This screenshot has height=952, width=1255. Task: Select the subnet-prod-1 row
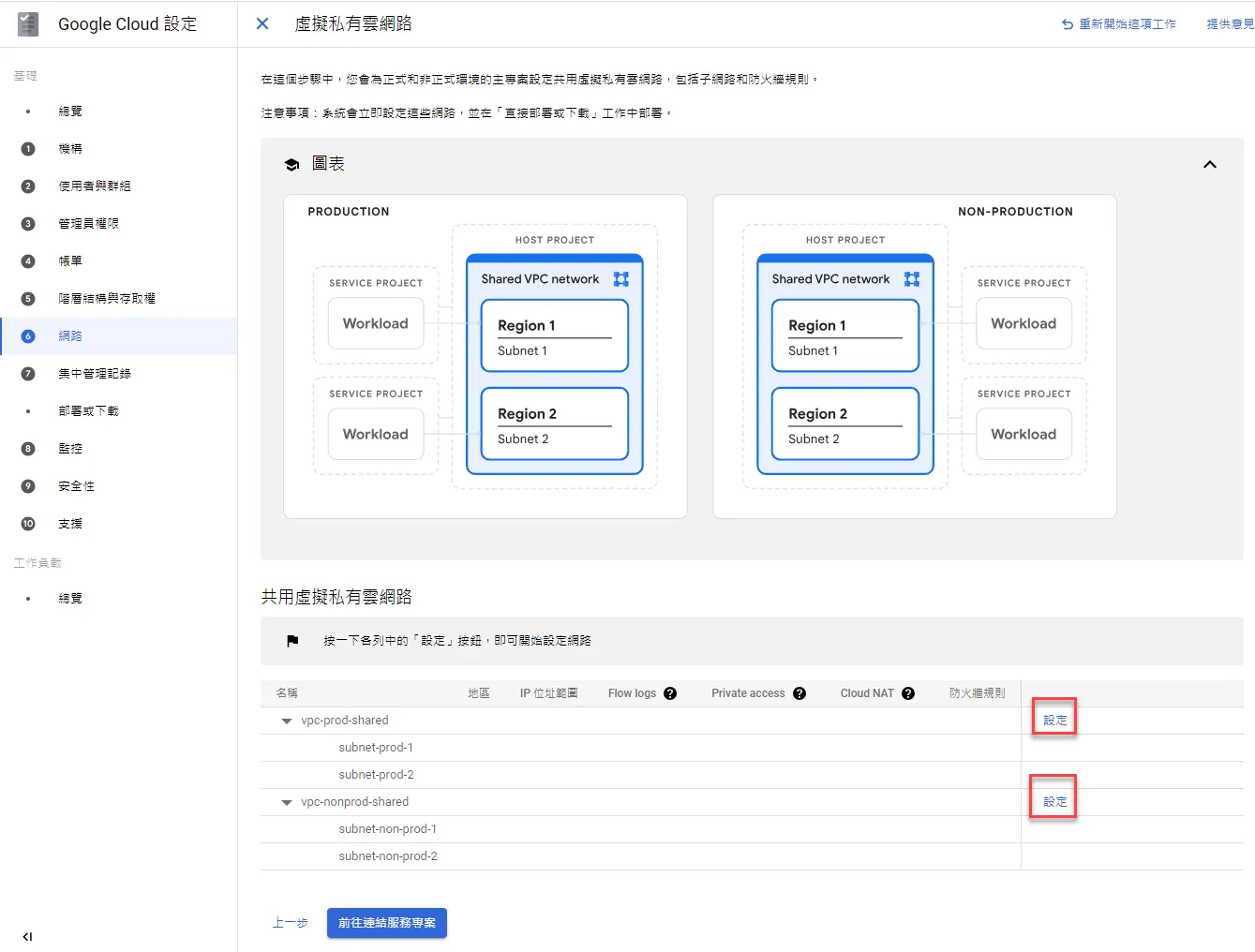[x=752, y=748]
